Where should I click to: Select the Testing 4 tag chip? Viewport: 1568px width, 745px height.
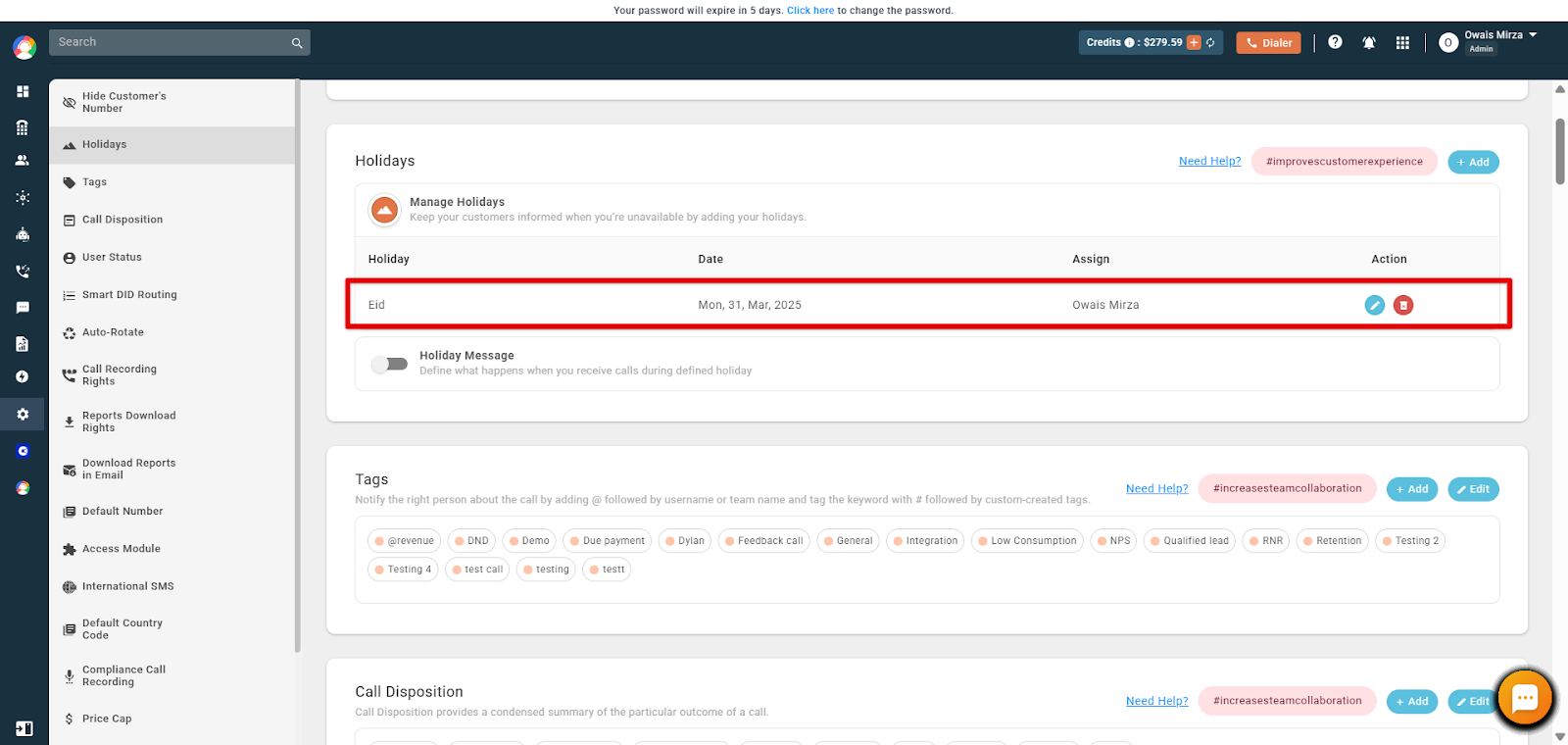[403, 570]
